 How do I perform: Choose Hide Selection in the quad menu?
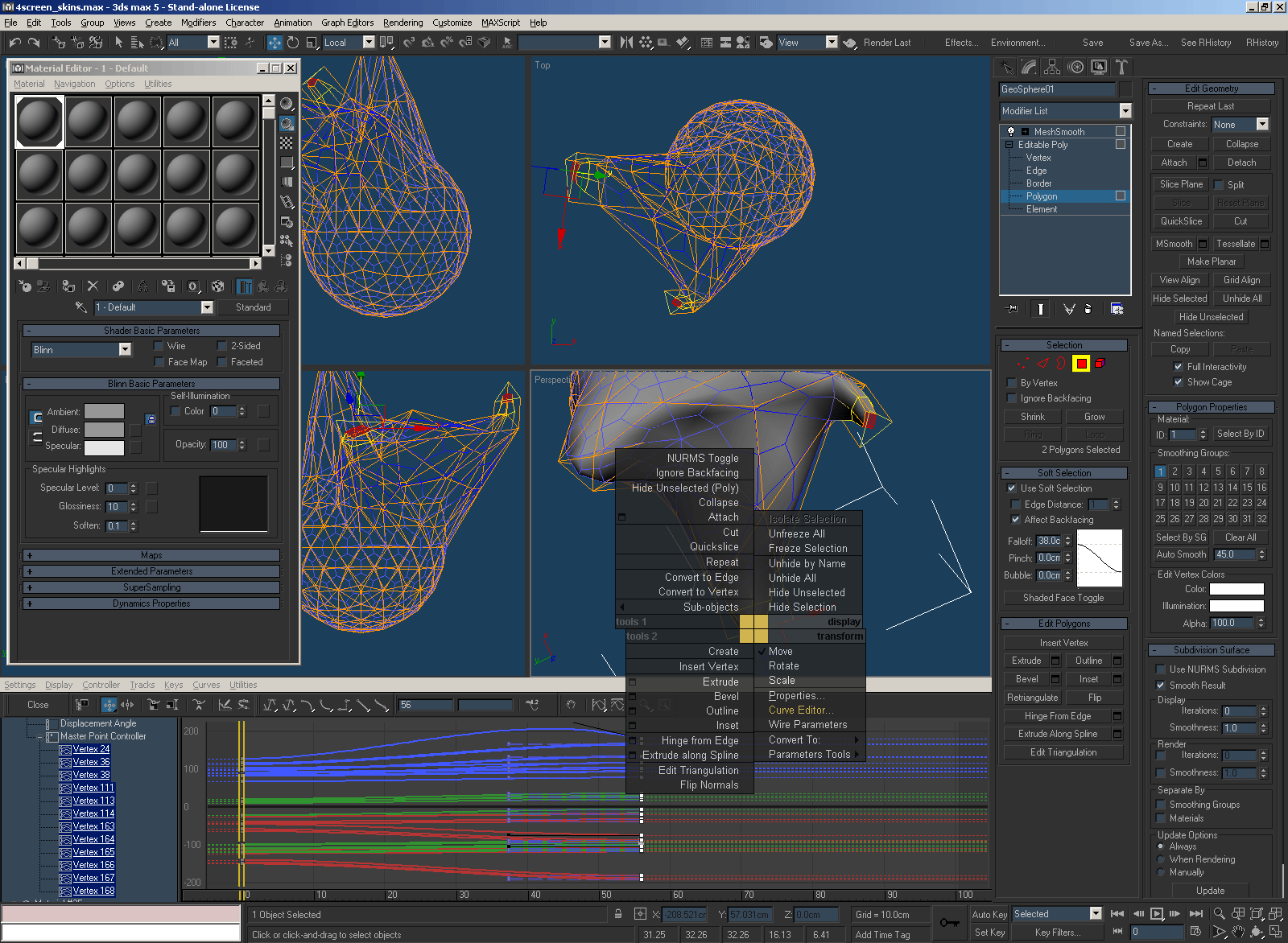point(802,607)
